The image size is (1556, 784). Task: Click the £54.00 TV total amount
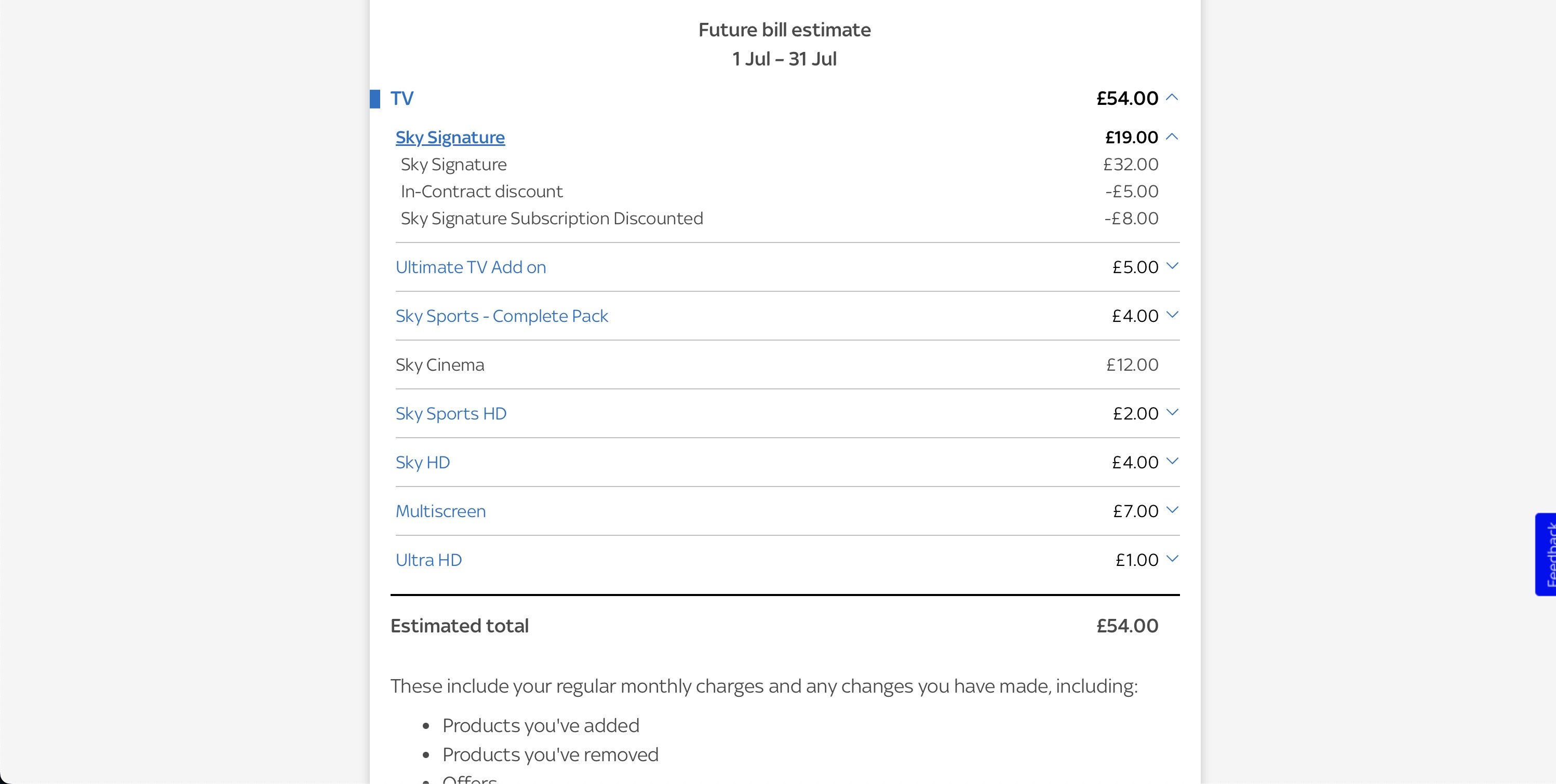point(1127,99)
